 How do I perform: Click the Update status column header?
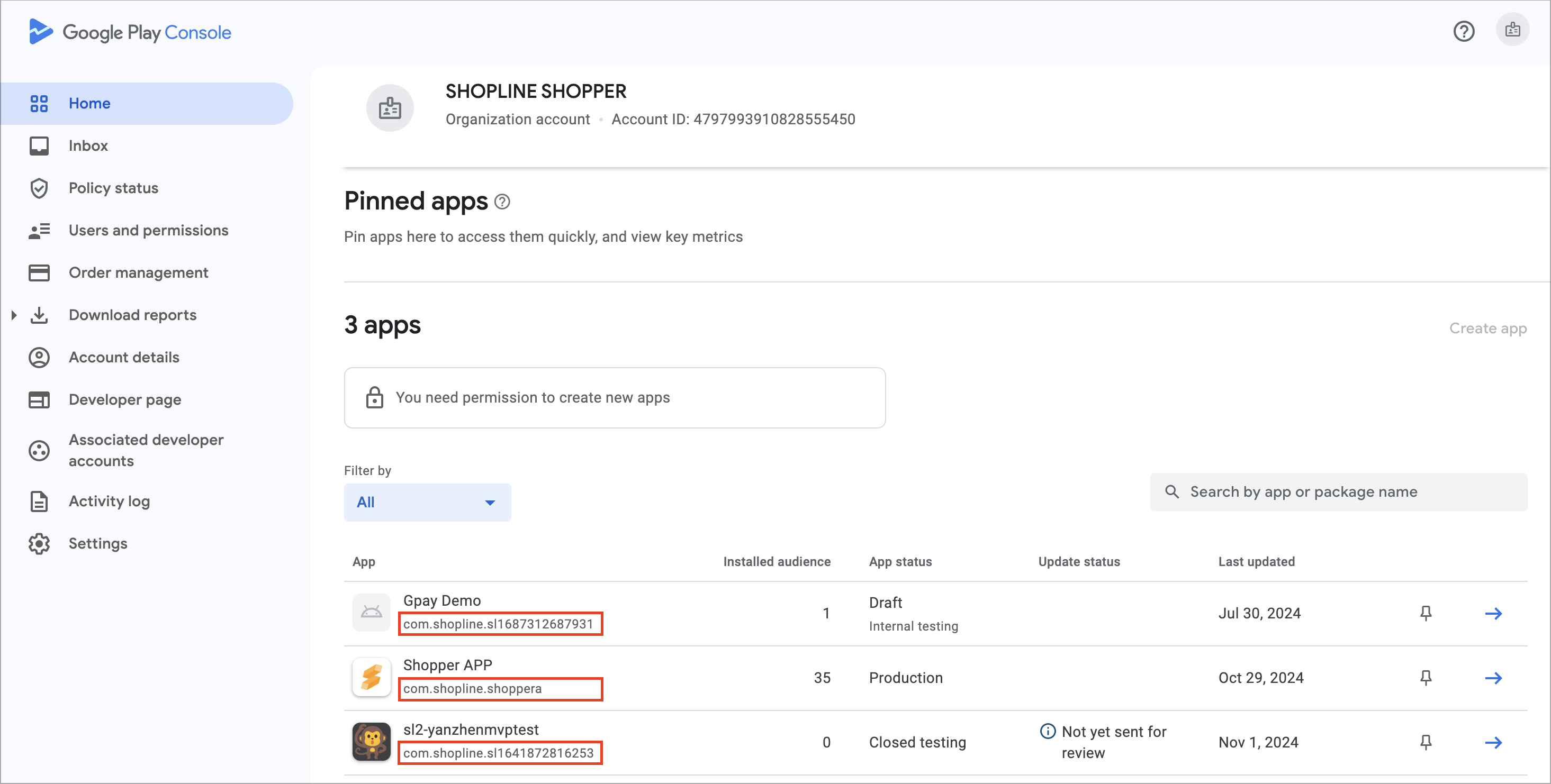[x=1079, y=561]
